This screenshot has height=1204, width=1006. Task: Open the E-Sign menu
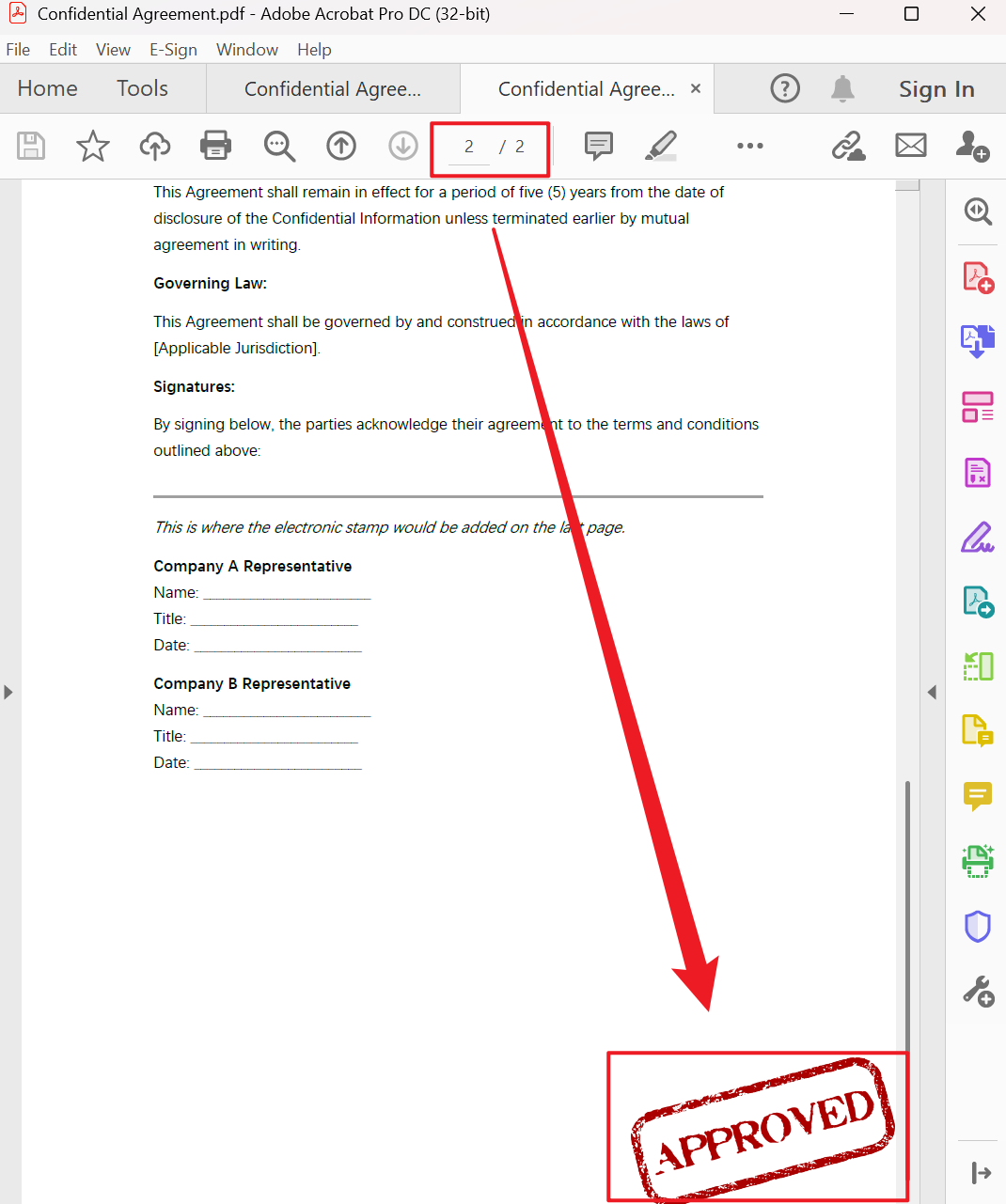tap(173, 50)
